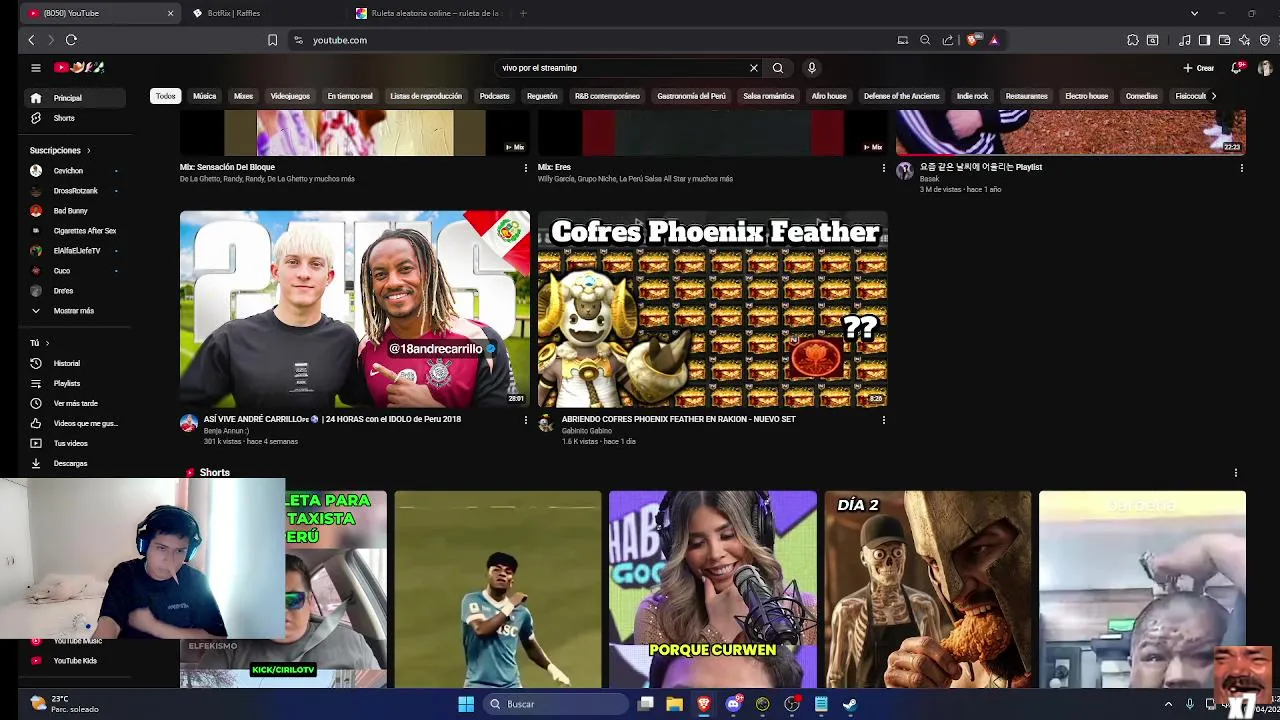Expand the Suscripciones section arrow
Viewport: 1280px width, 720px height.
point(88,150)
